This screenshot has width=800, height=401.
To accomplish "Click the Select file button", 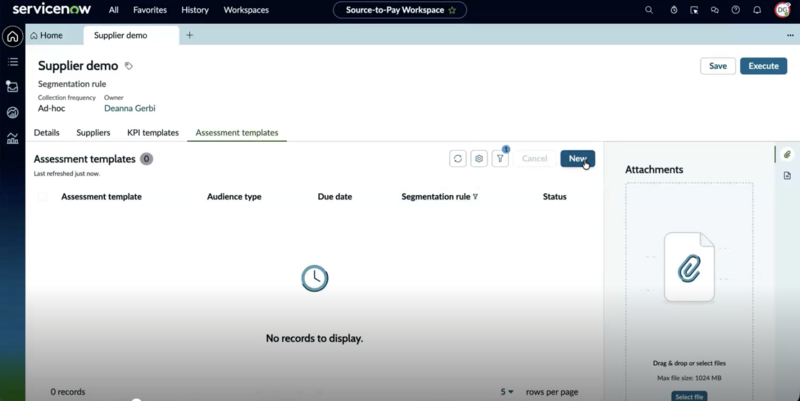I will pos(689,396).
